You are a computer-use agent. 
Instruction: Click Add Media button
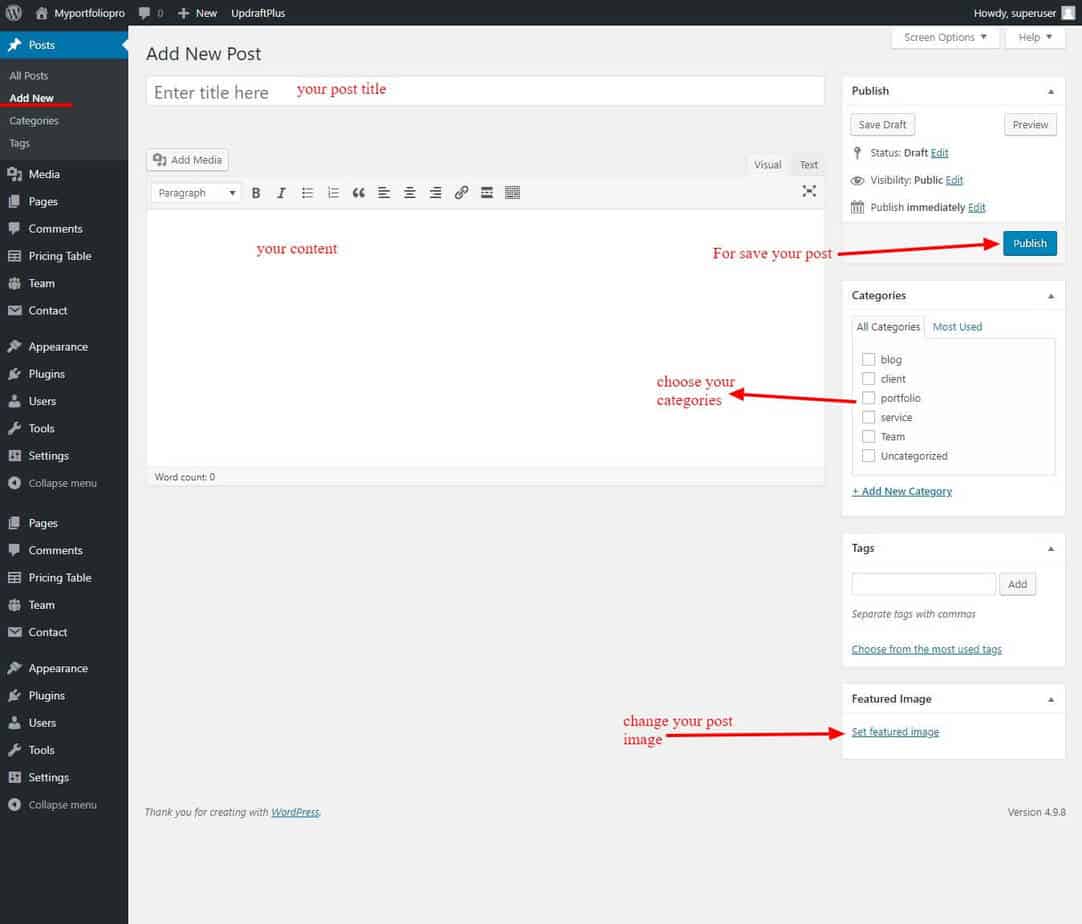[188, 160]
